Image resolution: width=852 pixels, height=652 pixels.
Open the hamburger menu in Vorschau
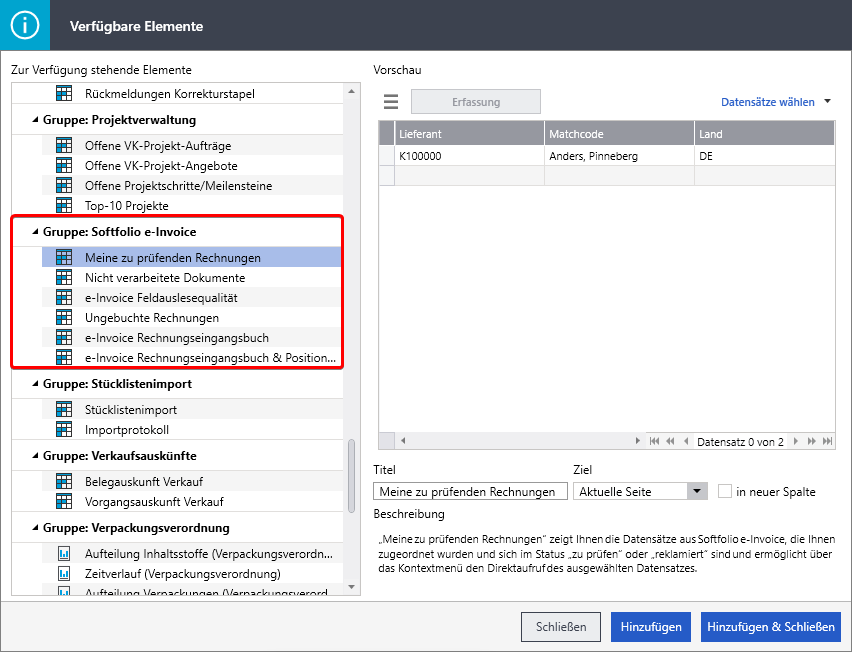coord(391,102)
